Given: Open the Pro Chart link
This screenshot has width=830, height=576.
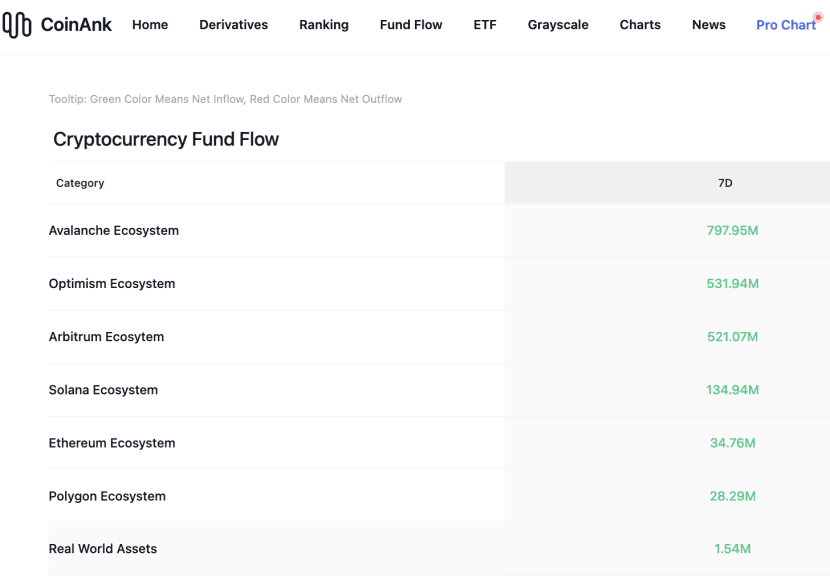Looking at the screenshot, I should pos(785,25).
